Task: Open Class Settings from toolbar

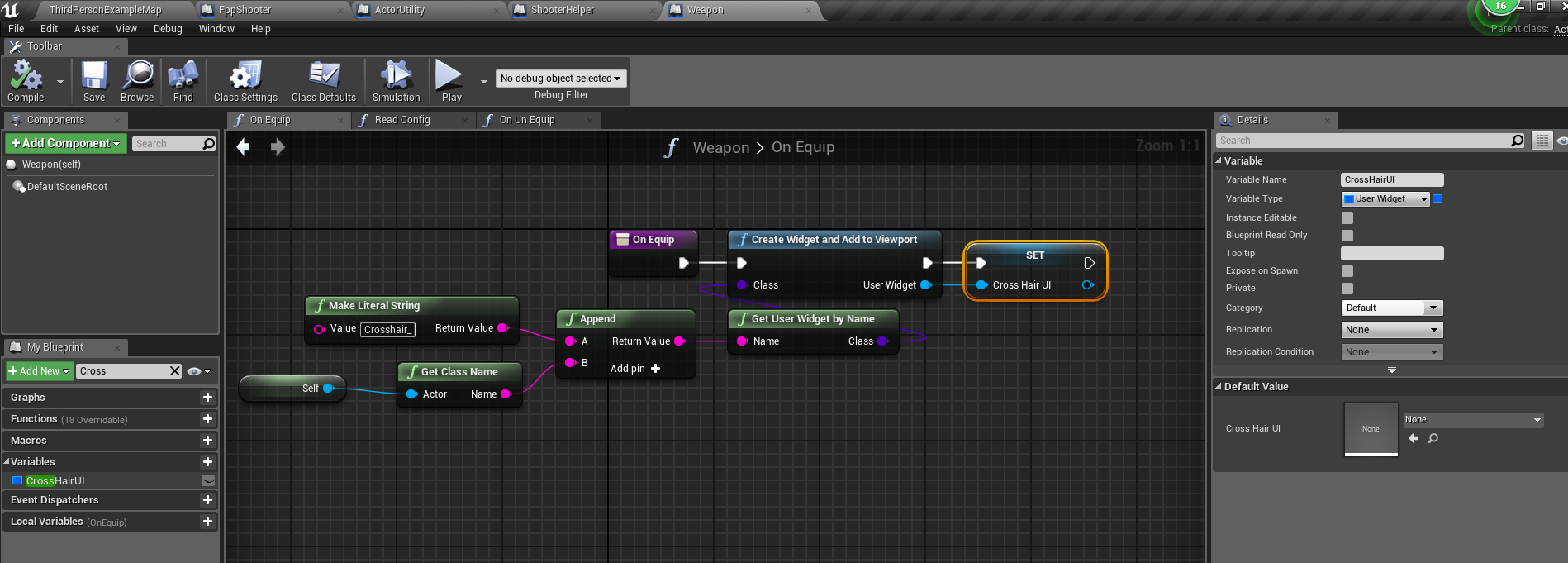Action: (x=245, y=77)
